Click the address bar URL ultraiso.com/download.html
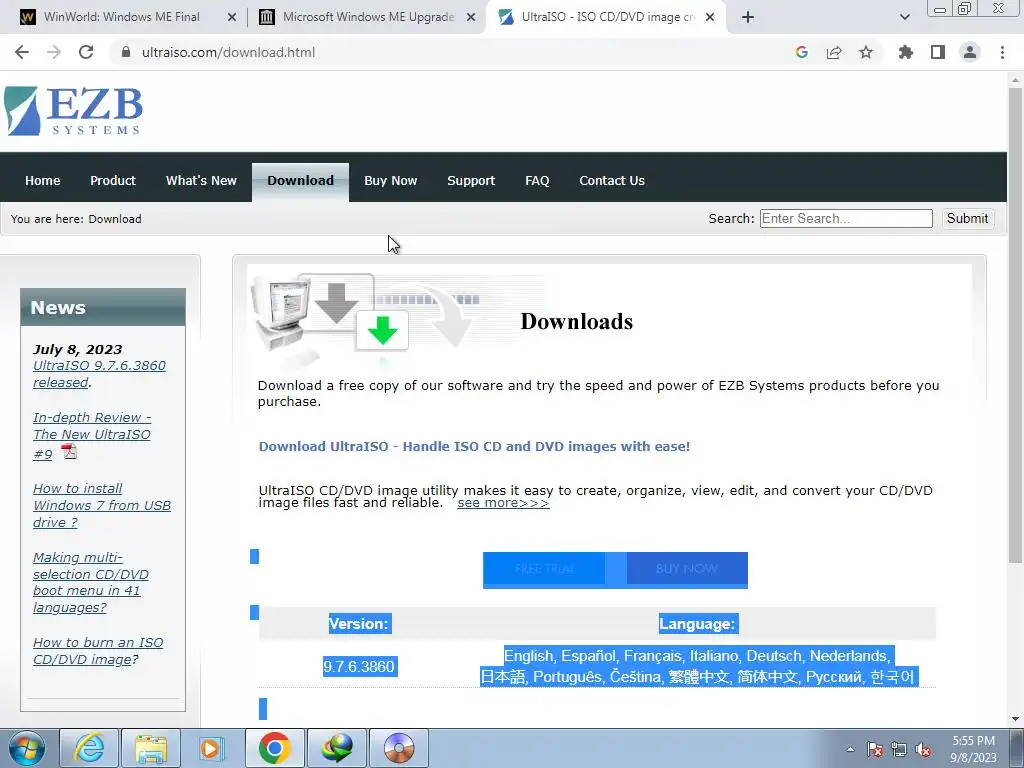The width and height of the screenshot is (1024, 768). (x=228, y=52)
